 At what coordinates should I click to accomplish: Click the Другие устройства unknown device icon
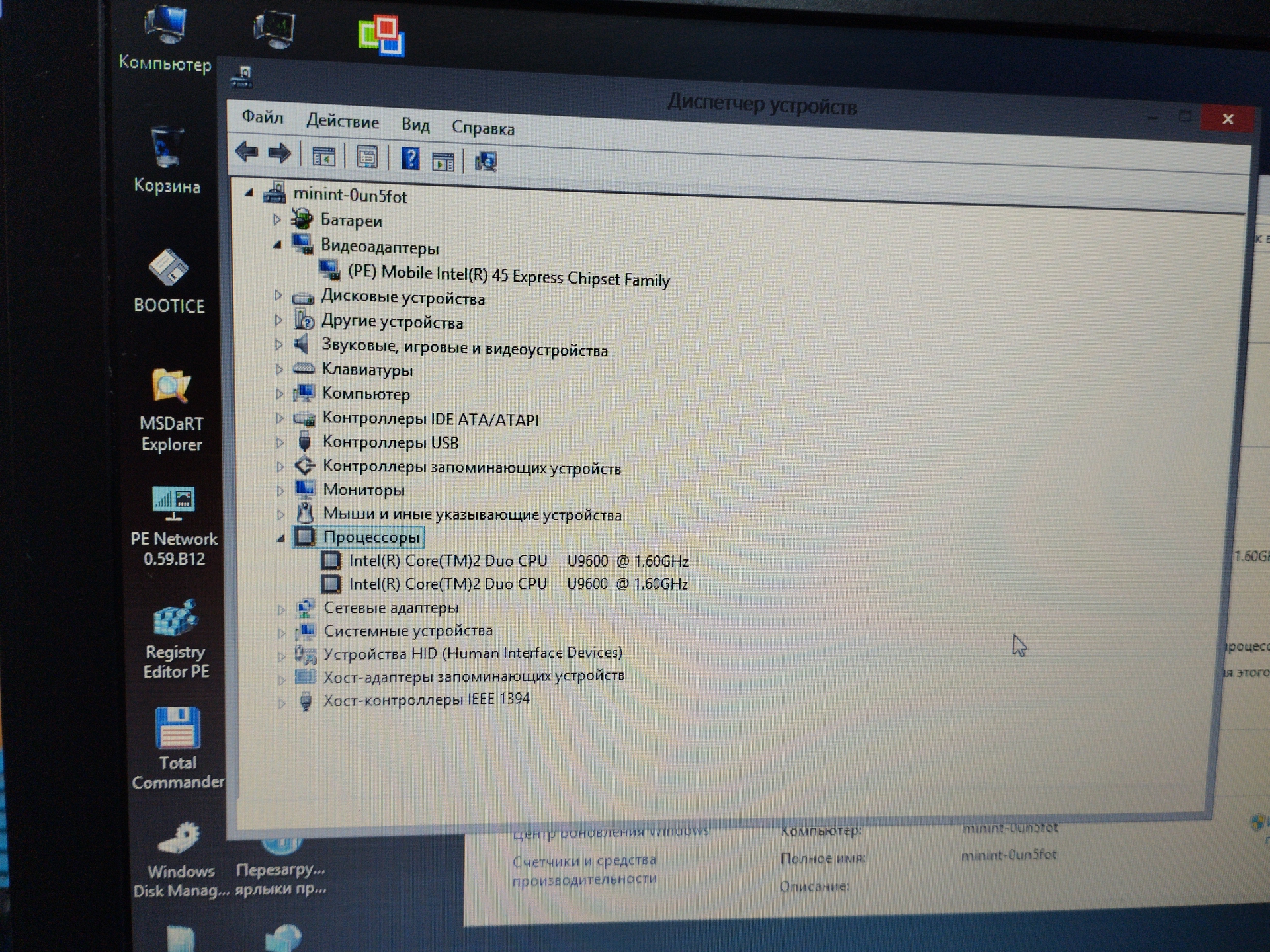point(304,321)
